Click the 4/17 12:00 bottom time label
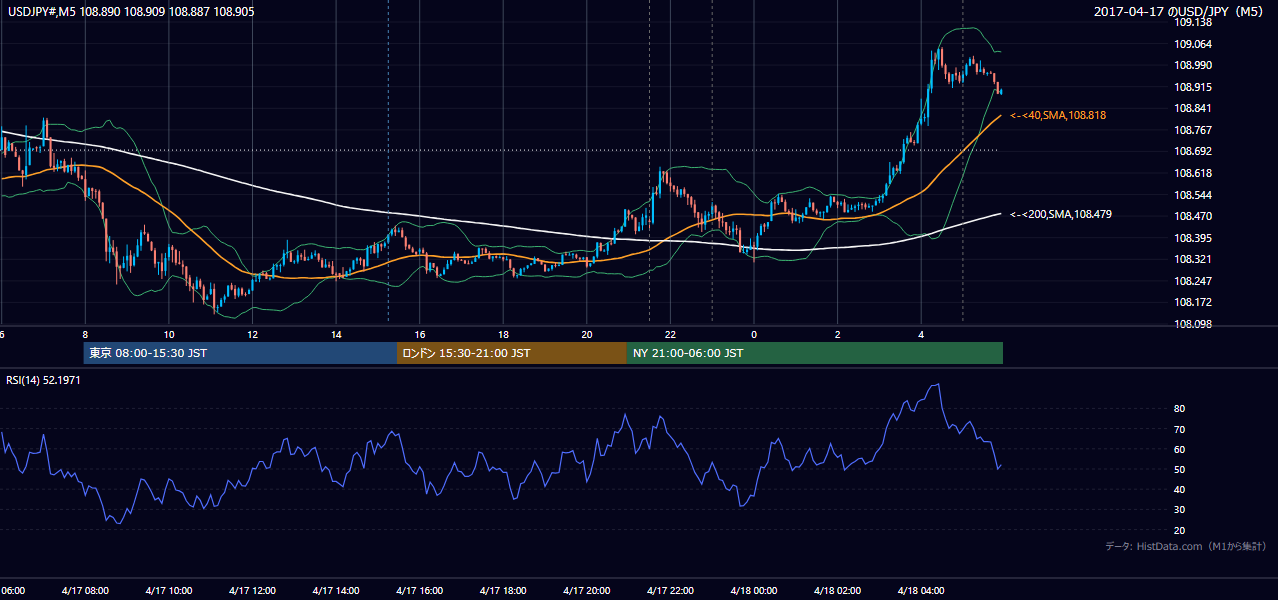The height and width of the screenshot is (600, 1278). (x=252, y=590)
